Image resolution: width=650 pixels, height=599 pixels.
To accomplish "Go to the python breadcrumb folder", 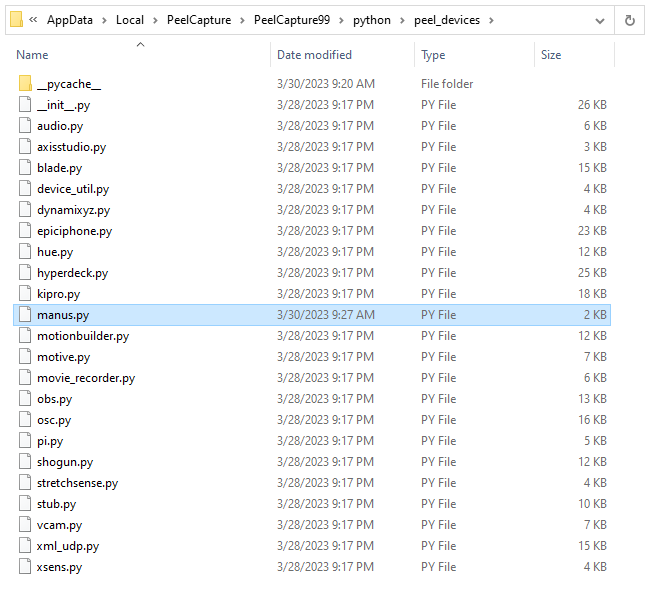I will 371,20.
